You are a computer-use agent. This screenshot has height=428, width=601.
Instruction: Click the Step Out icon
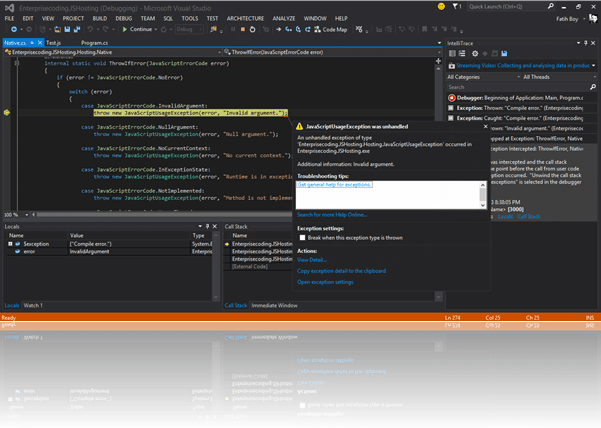coord(308,29)
